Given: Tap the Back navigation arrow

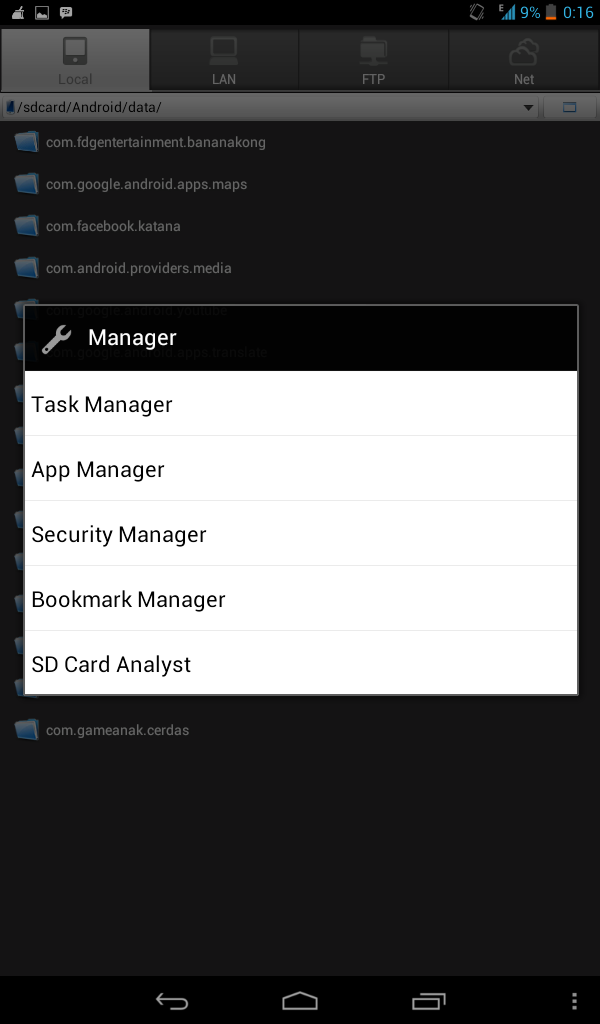Looking at the screenshot, I should click(x=171, y=1000).
